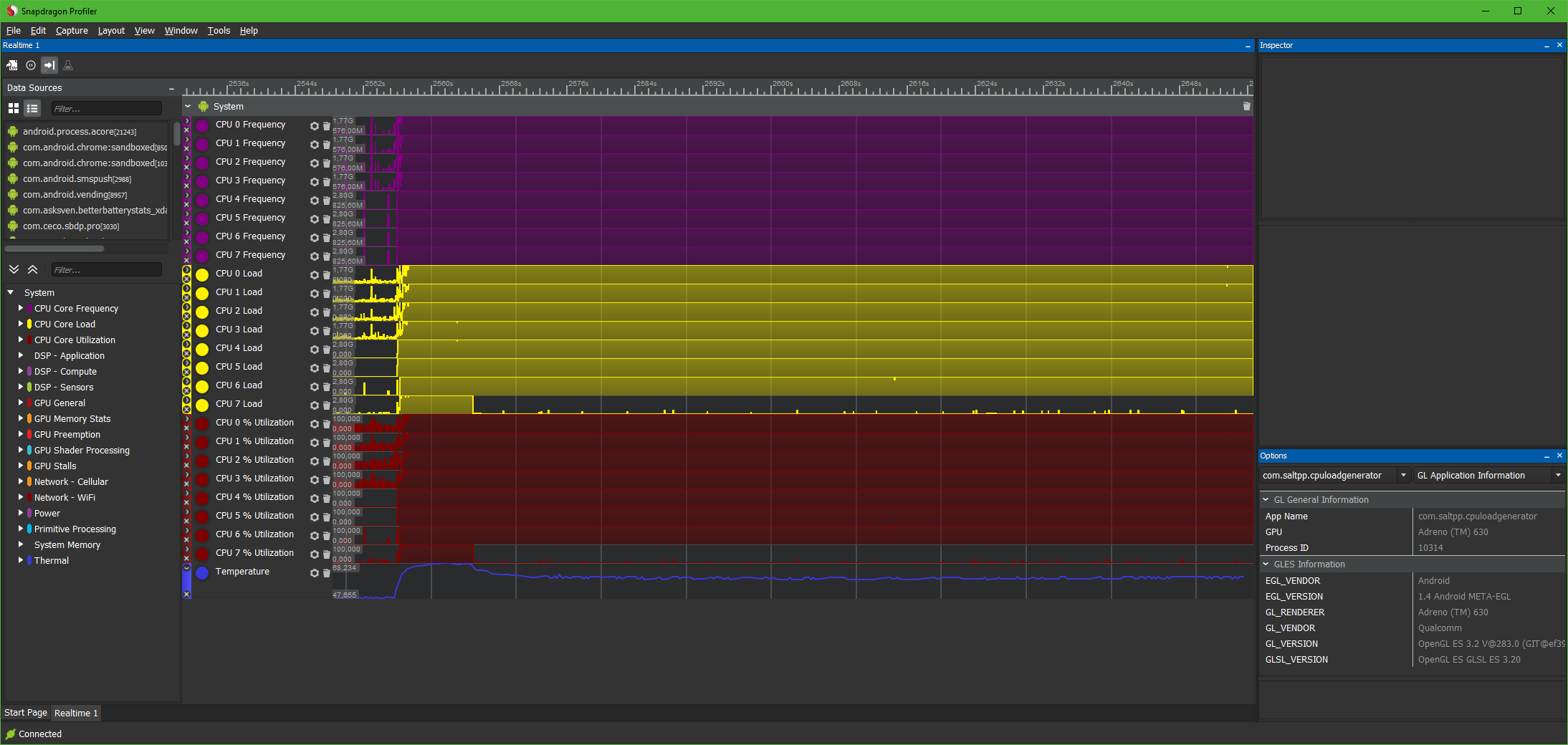The width and height of the screenshot is (1568, 745).
Task: Select System Memory tree item
Action: tap(67, 544)
